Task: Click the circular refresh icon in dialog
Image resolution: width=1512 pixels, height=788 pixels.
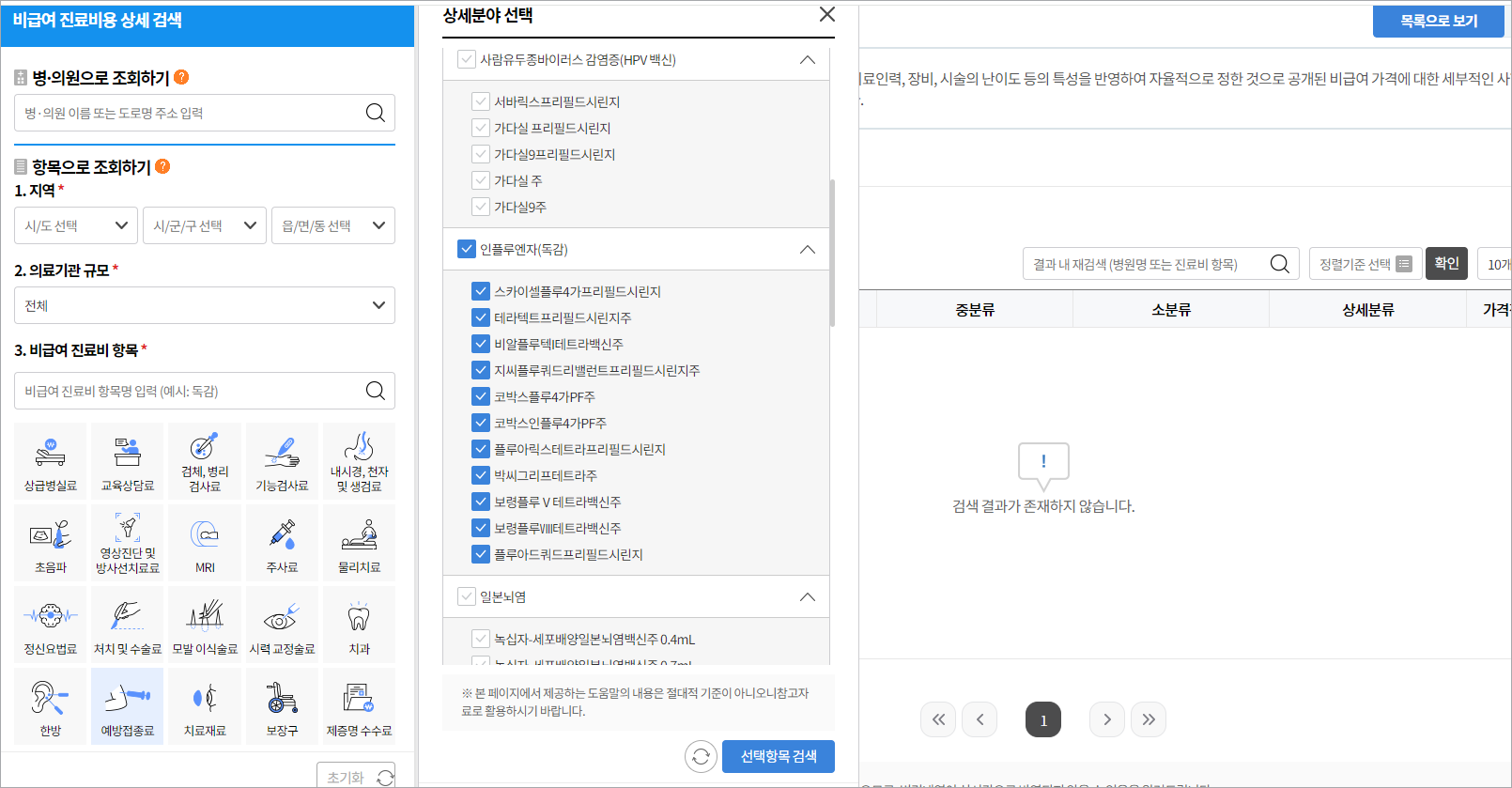Action: click(701, 756)
